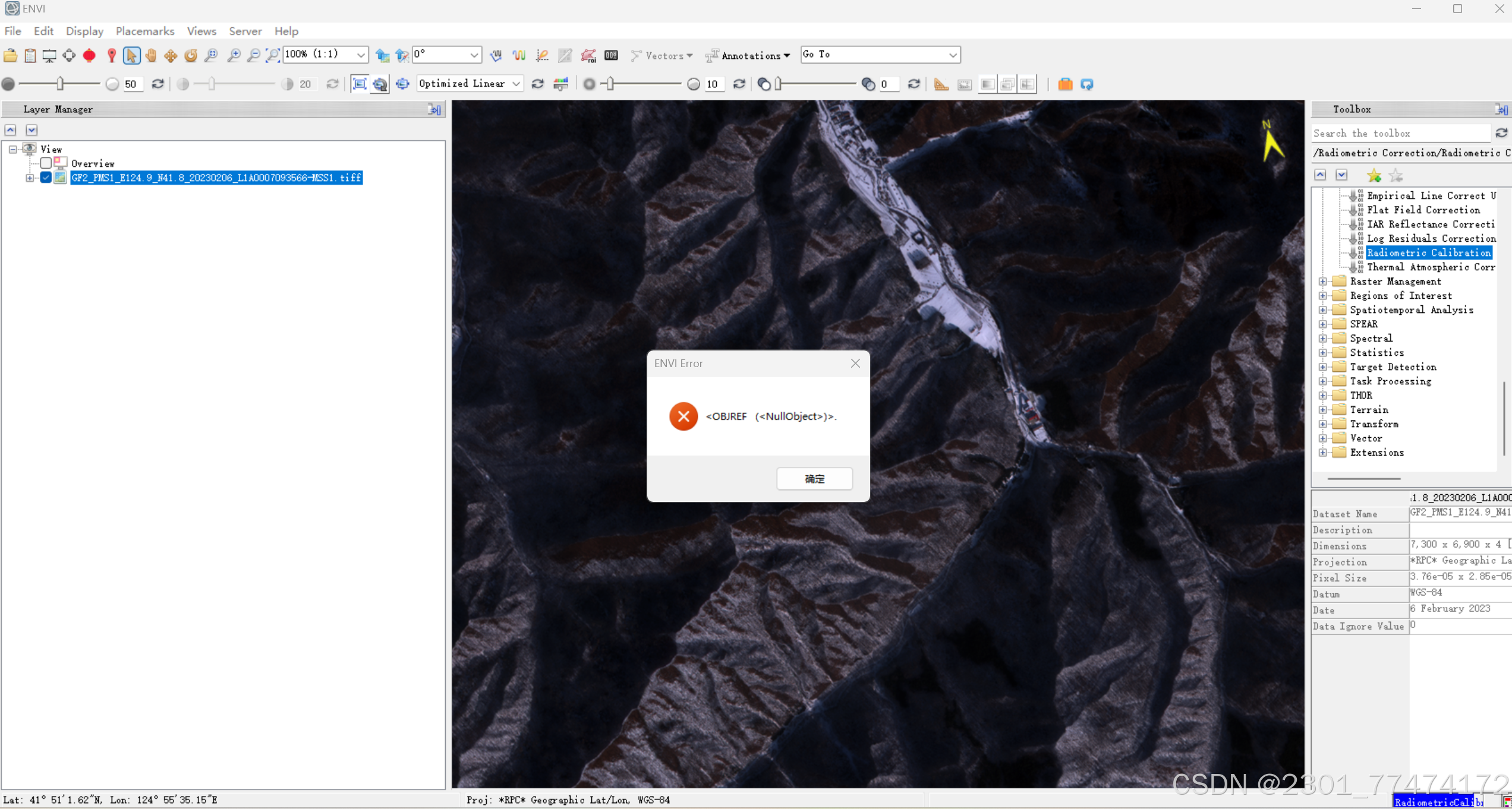
Task: Expand the GF2_PMS1 tiff layer tree node
Action: (30, 178)
